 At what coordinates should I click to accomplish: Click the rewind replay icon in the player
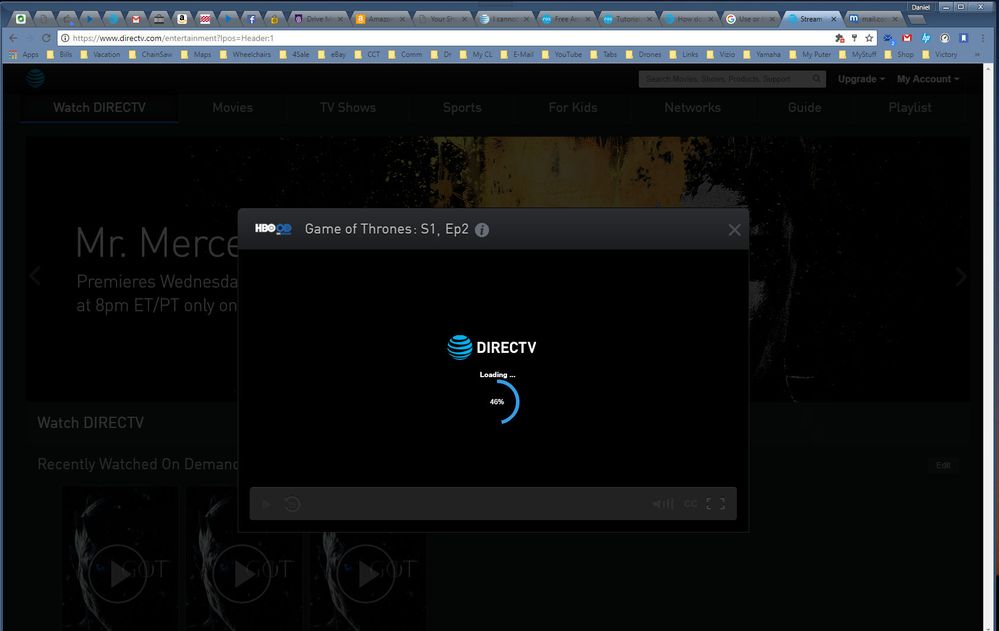(292, 504)
